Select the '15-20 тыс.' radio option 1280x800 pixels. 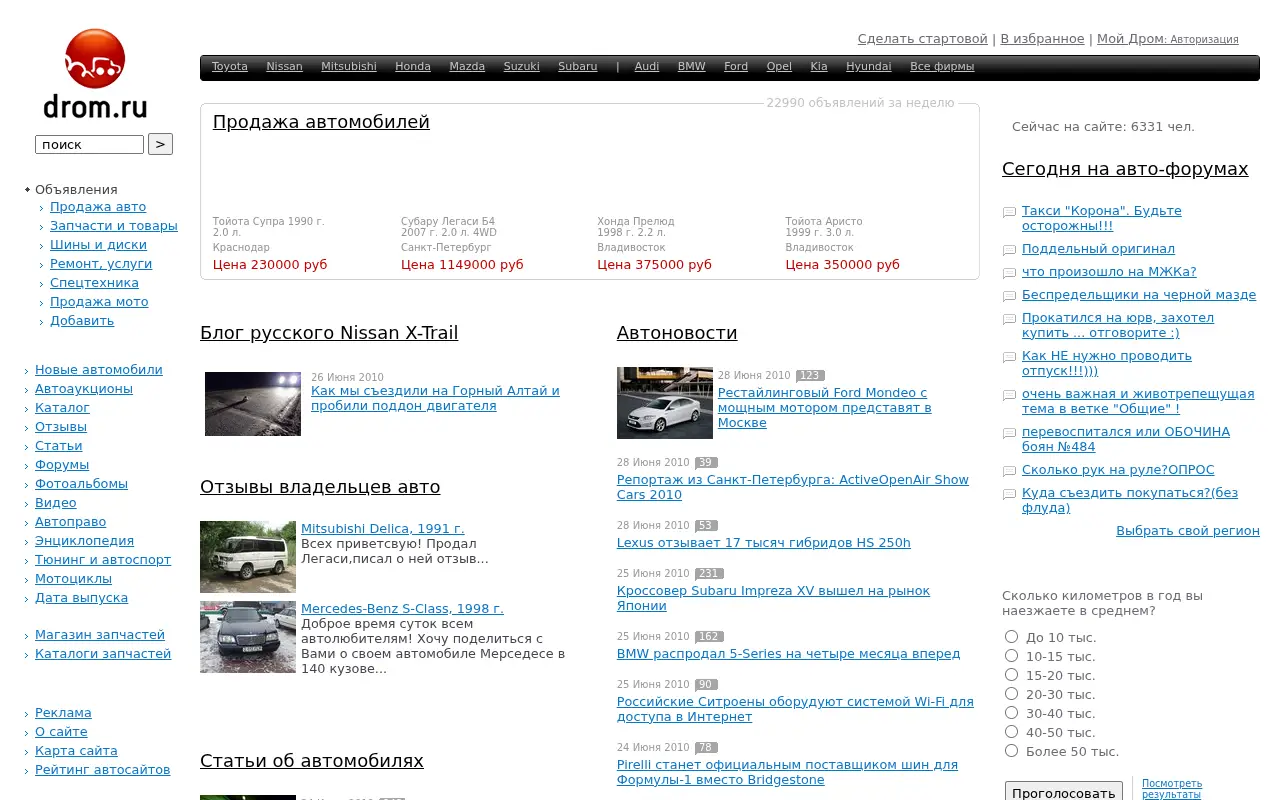(1011, 674)
